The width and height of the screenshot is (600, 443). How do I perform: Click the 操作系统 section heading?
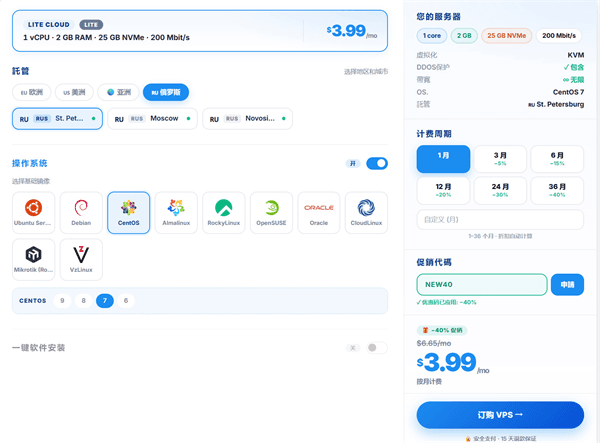[29, 163]
